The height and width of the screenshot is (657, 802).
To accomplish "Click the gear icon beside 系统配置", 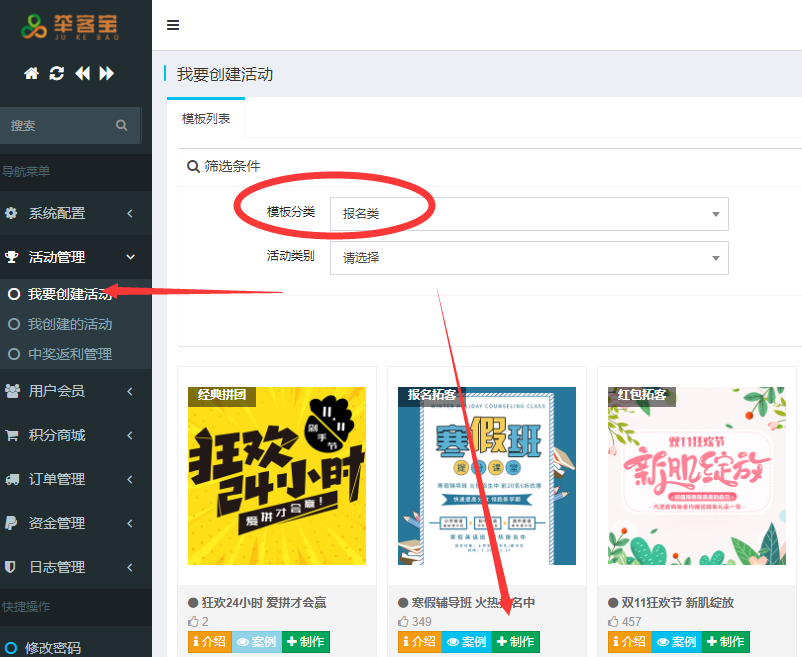I will coord(11,213).
